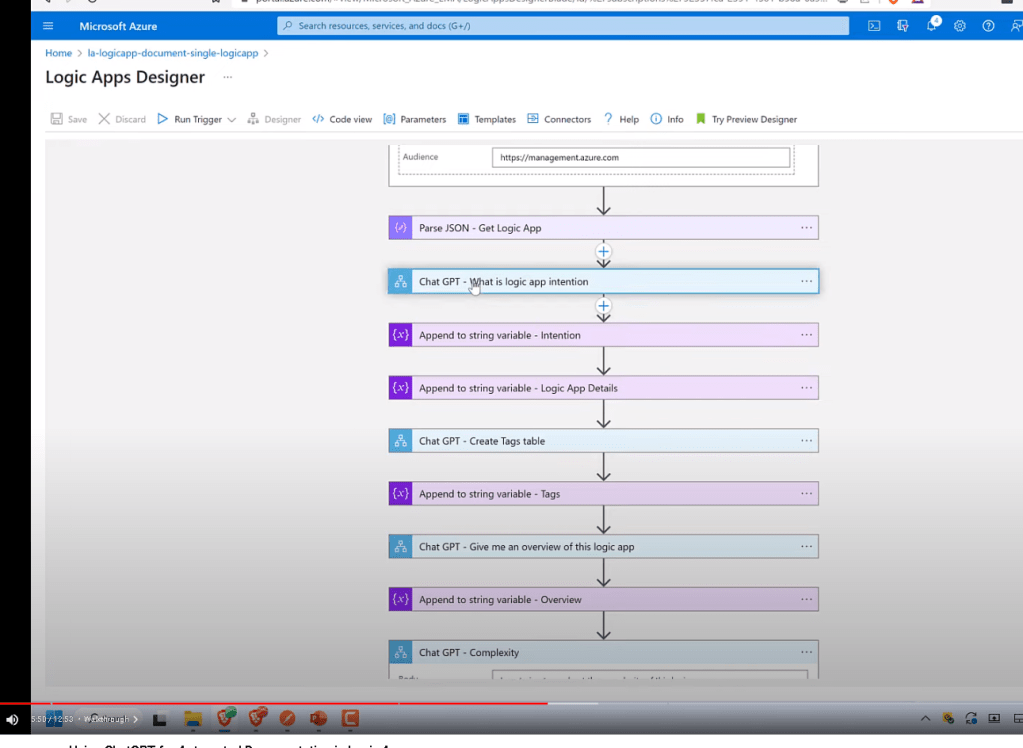Open Cloud Shell from the top bar
The height and width of the screenshot is (748, 1023).
874,26
